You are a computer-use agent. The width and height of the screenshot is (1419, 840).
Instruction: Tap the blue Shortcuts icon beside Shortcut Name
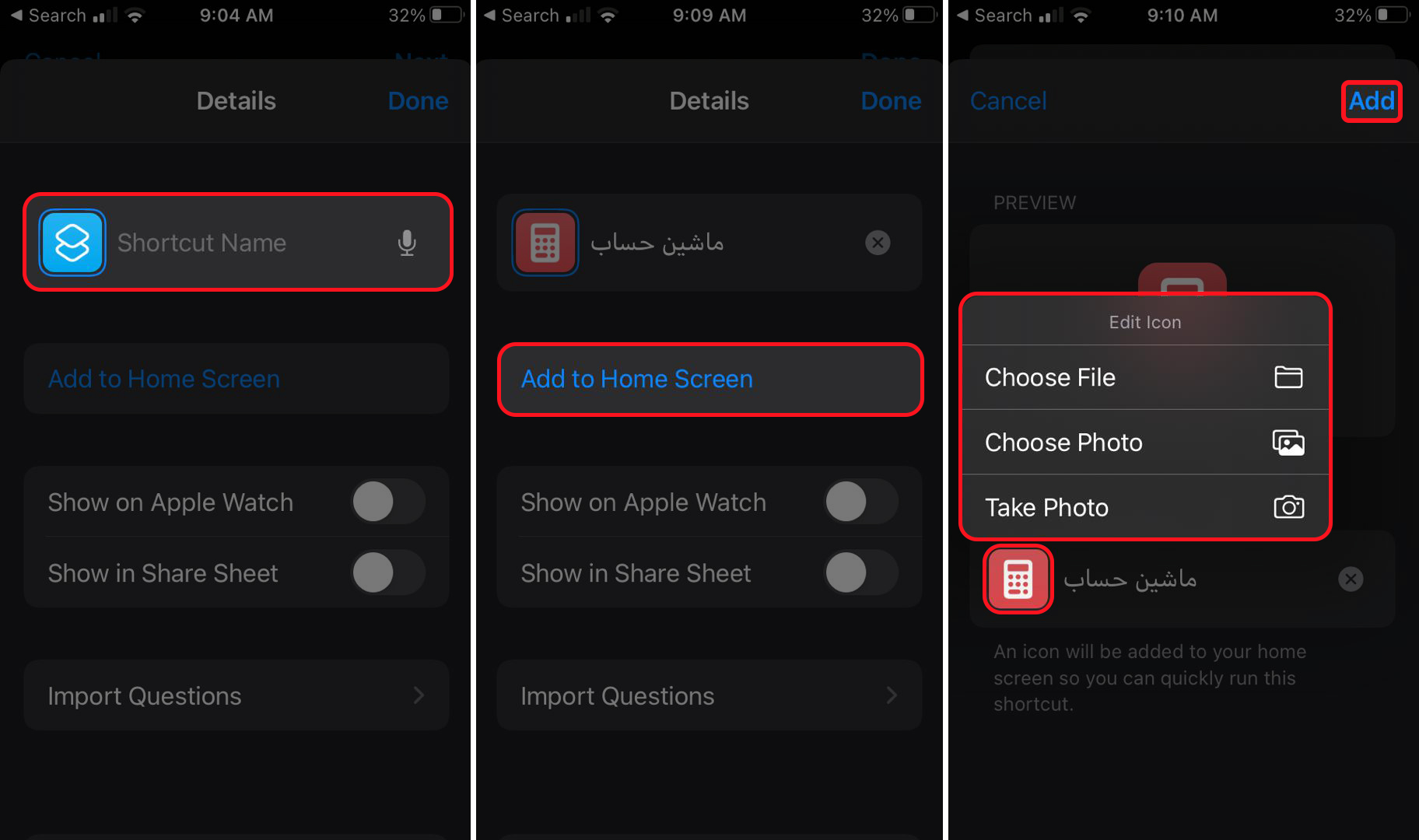pos(72,243)
